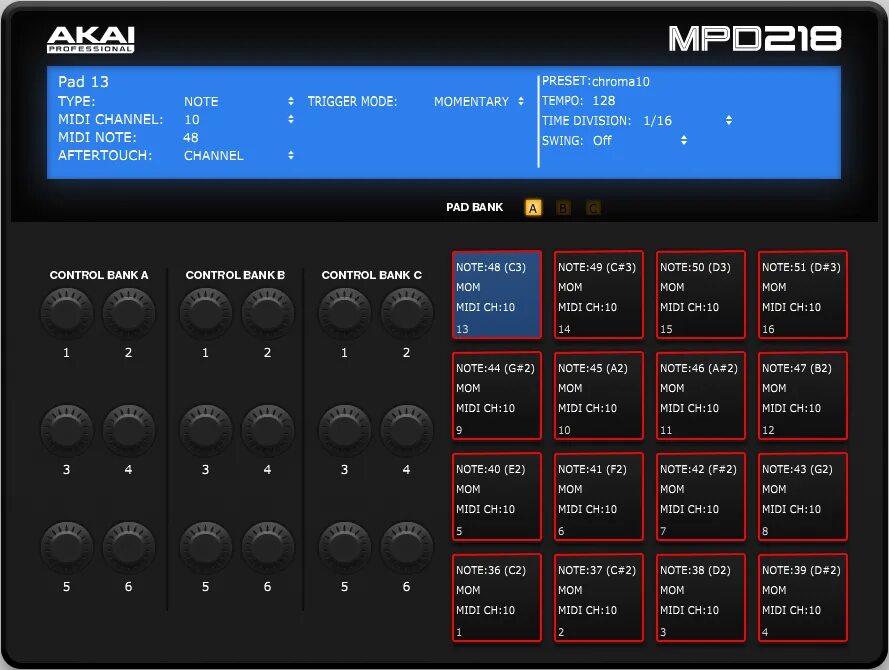889x670 pixels.
Task: Open the TIME DIVISION dropdown
Action: pyautogui.click(x=728, y=120)
